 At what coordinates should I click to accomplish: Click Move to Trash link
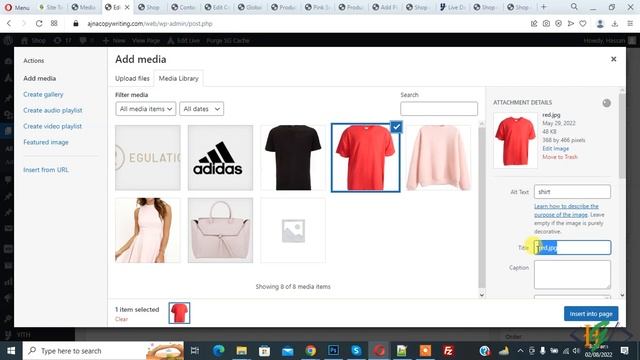pos(560,157)
